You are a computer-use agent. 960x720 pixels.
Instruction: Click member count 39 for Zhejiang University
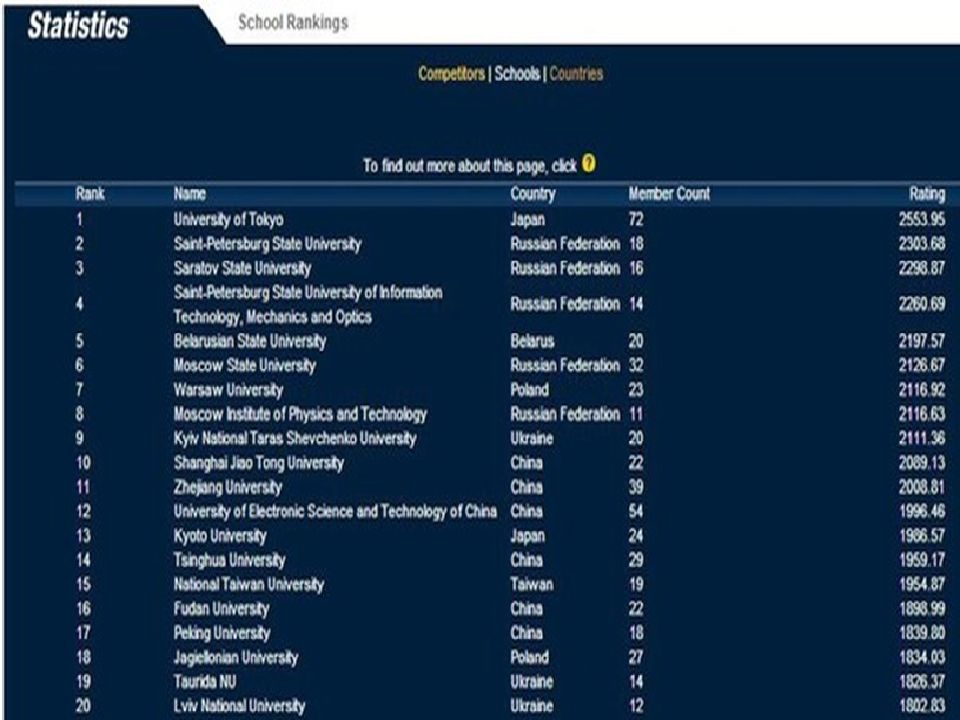click(636, 487)
